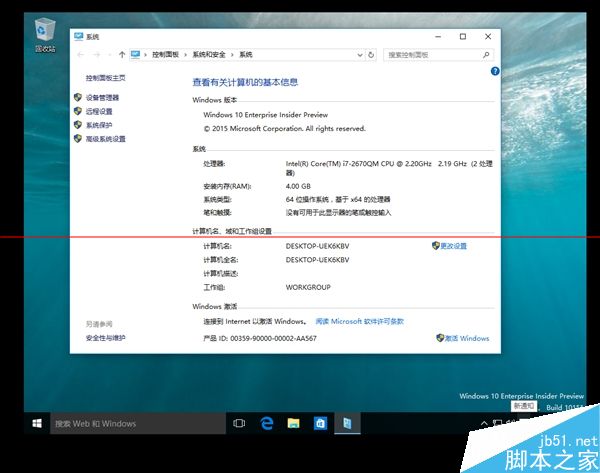Click the 激活 Windows link
This screenshot has height=473, width=600.
[467, 338]
